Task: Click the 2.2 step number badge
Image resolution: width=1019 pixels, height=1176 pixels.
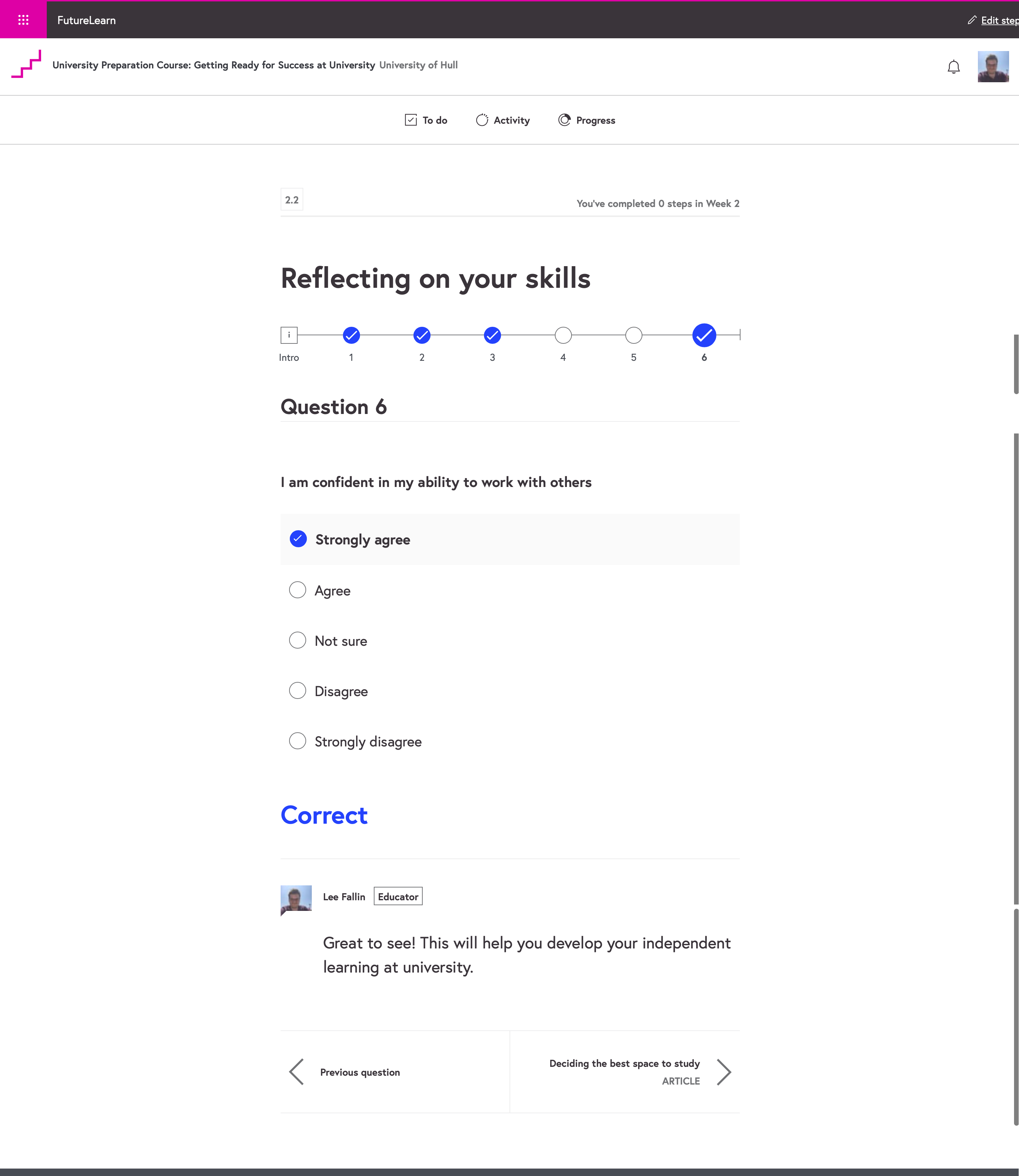Action: pyautogui.click(x=292, y=200)
